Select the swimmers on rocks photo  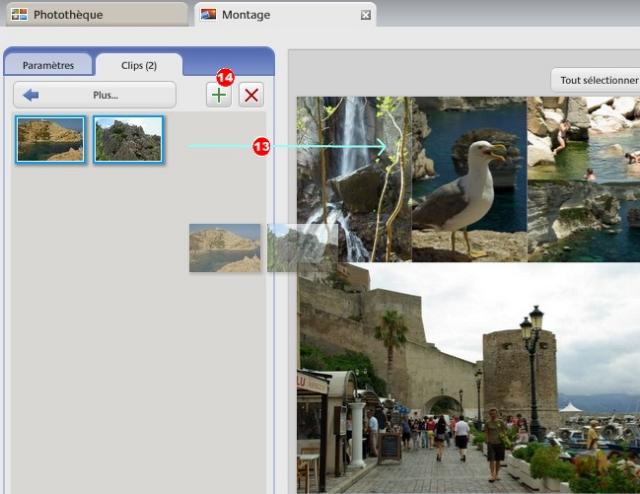(583, 138)
